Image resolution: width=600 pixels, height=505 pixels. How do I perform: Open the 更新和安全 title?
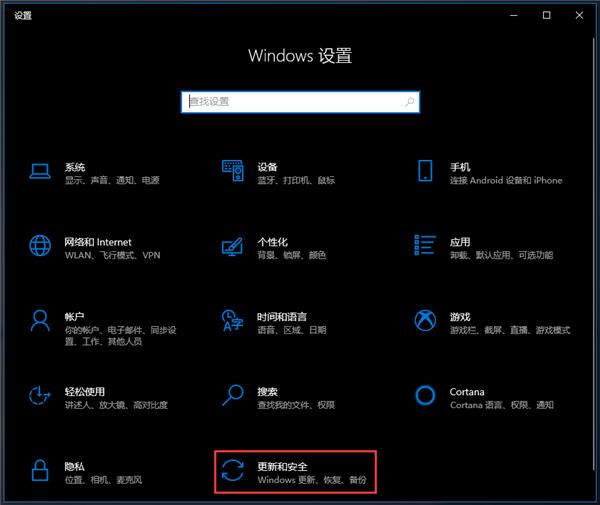[x=282, y=467]
